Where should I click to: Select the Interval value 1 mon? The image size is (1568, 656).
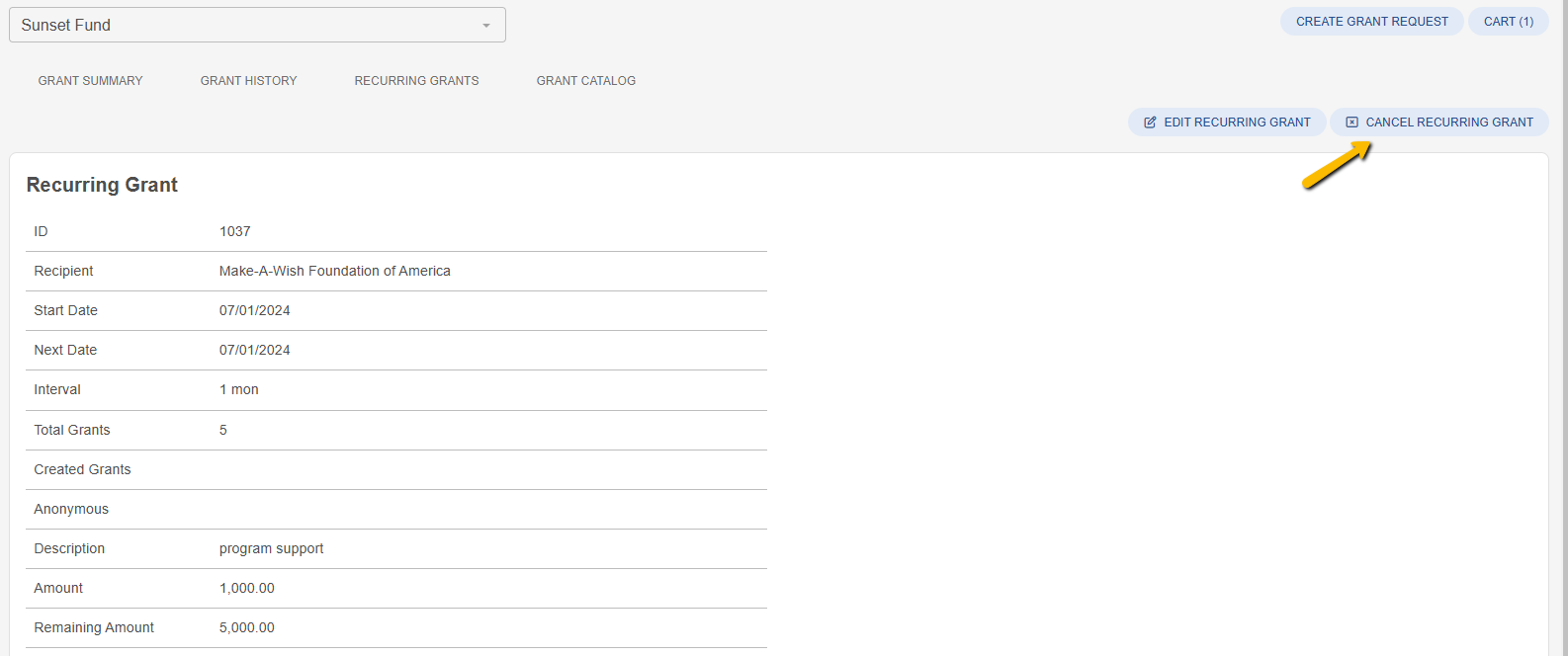pos(239,389)
